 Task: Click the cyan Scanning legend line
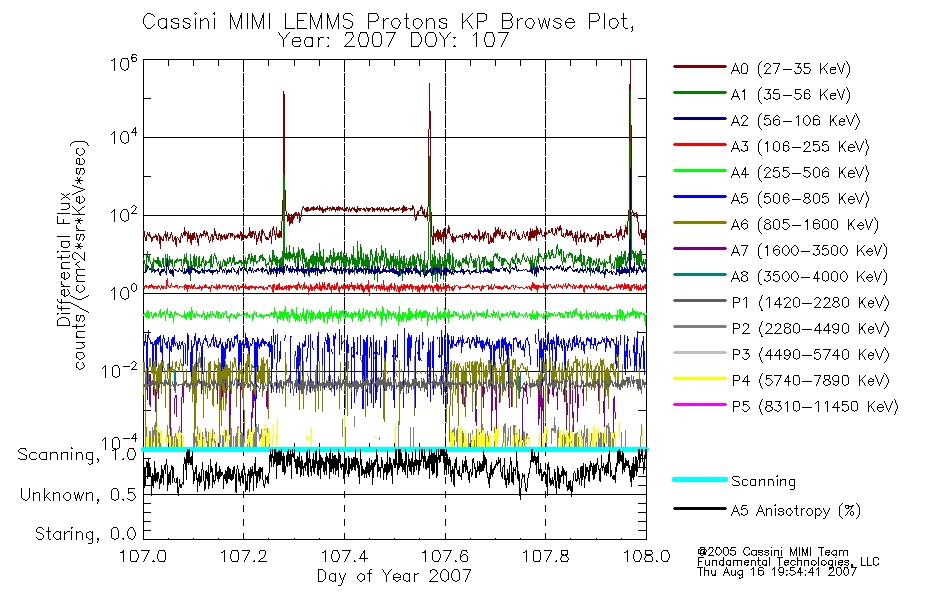699,479
